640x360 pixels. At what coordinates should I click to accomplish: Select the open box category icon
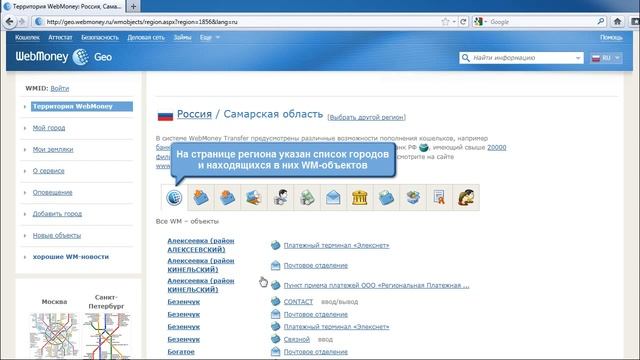pyautogui.click(x=413, y=198)
